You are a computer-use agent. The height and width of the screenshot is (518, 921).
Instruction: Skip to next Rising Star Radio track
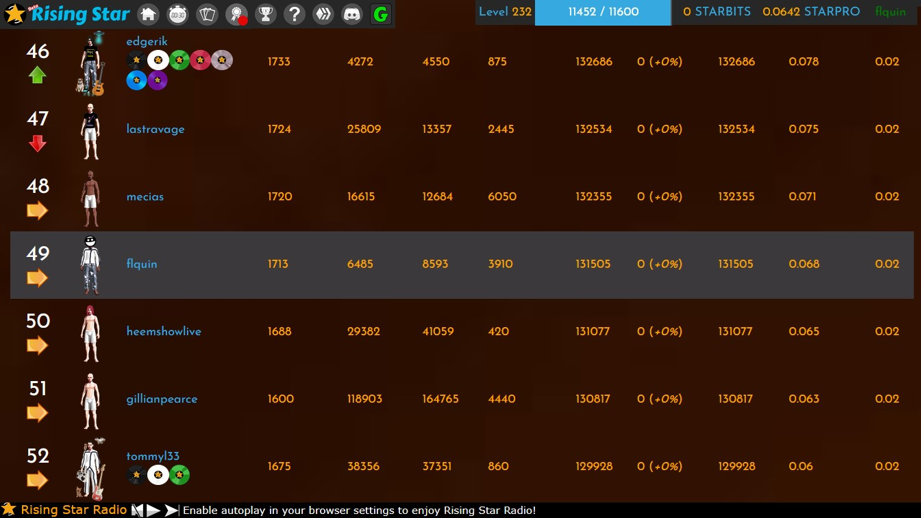(171, 510)
